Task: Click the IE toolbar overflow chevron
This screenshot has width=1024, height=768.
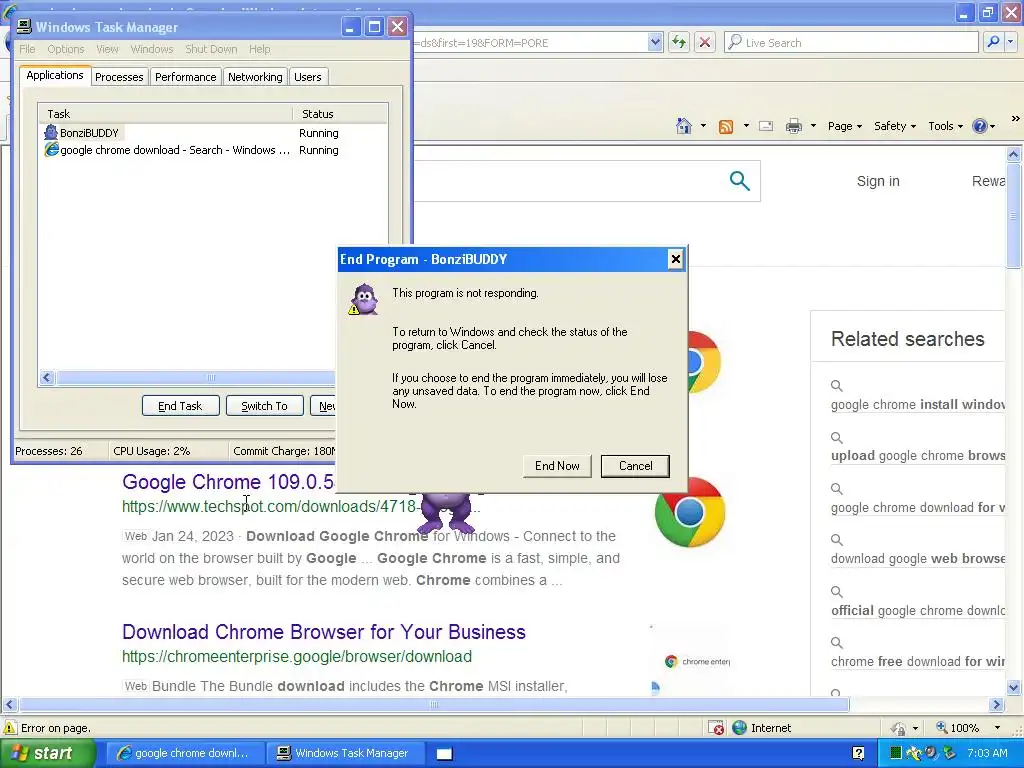Action: click(x=1015, y=119)
